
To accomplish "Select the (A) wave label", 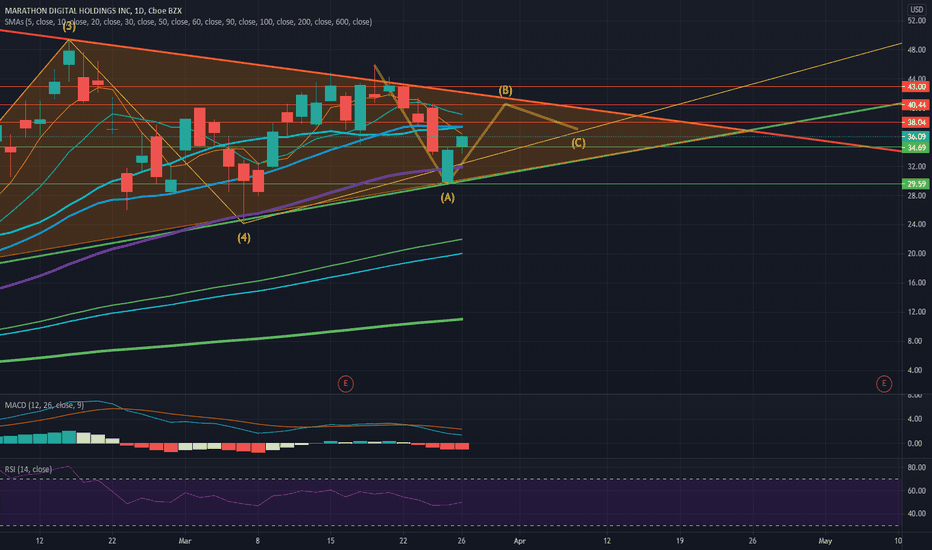I will [x=448, y=198].
